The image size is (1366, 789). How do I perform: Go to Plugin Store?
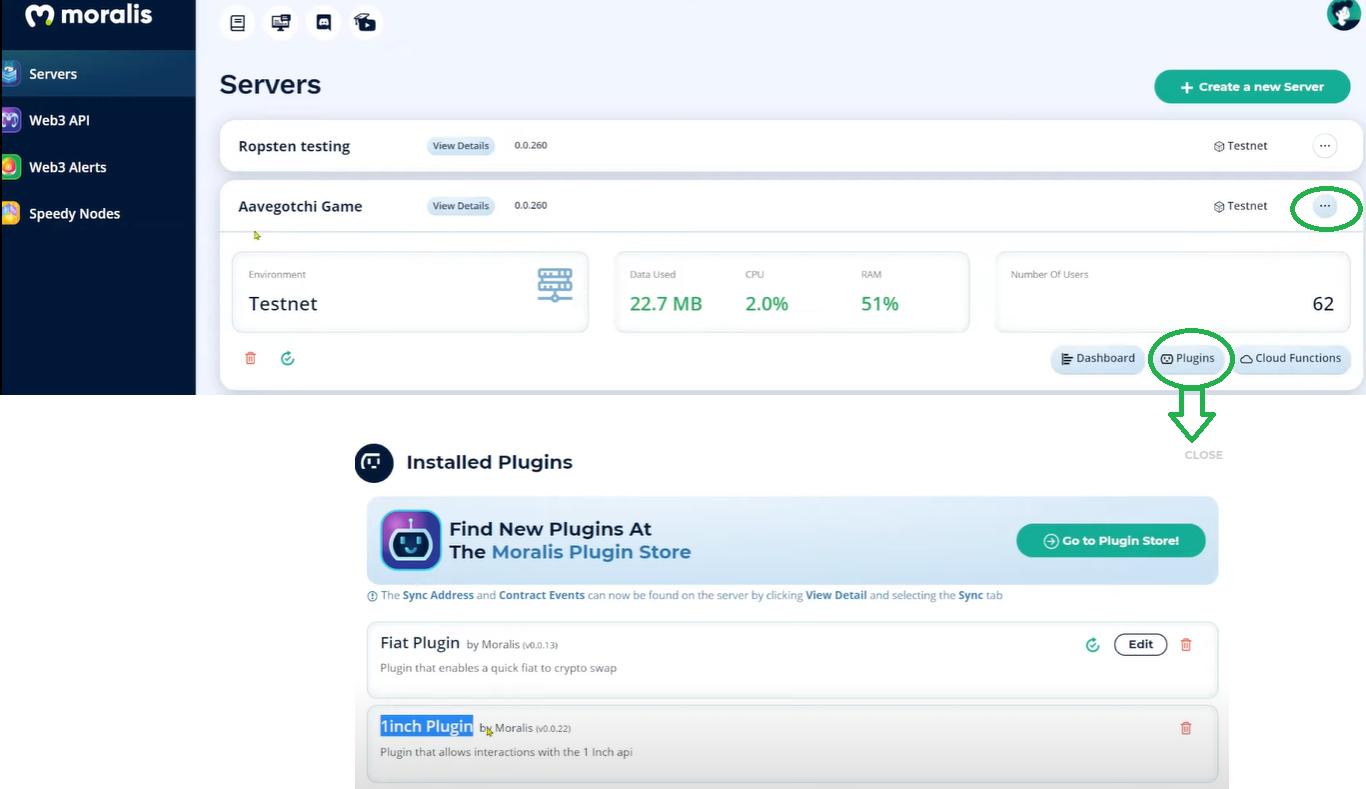1111,541
